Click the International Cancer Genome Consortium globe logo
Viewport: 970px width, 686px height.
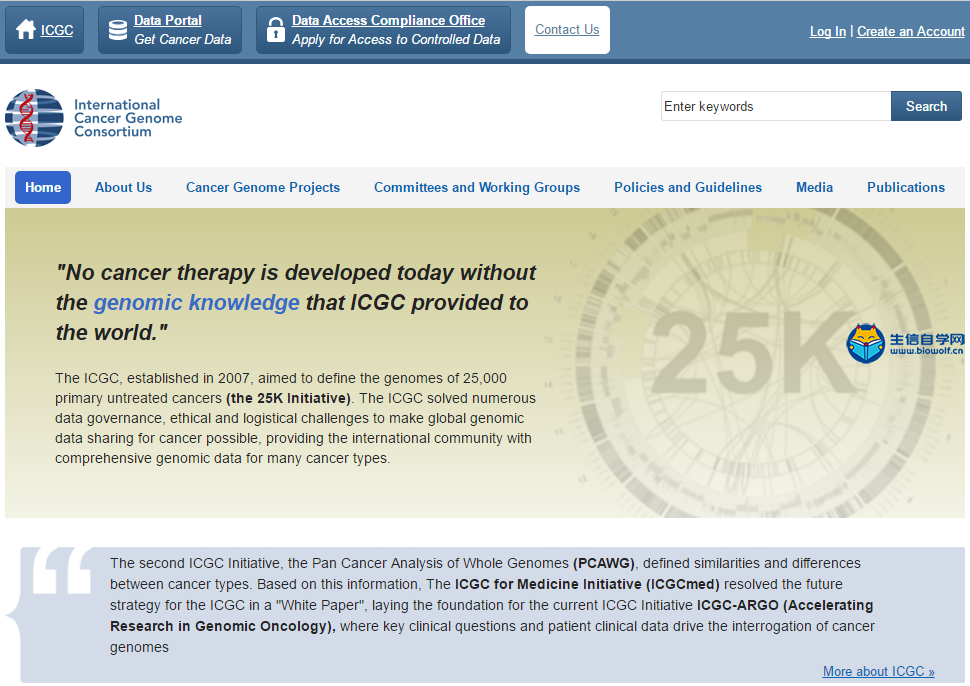35,118
